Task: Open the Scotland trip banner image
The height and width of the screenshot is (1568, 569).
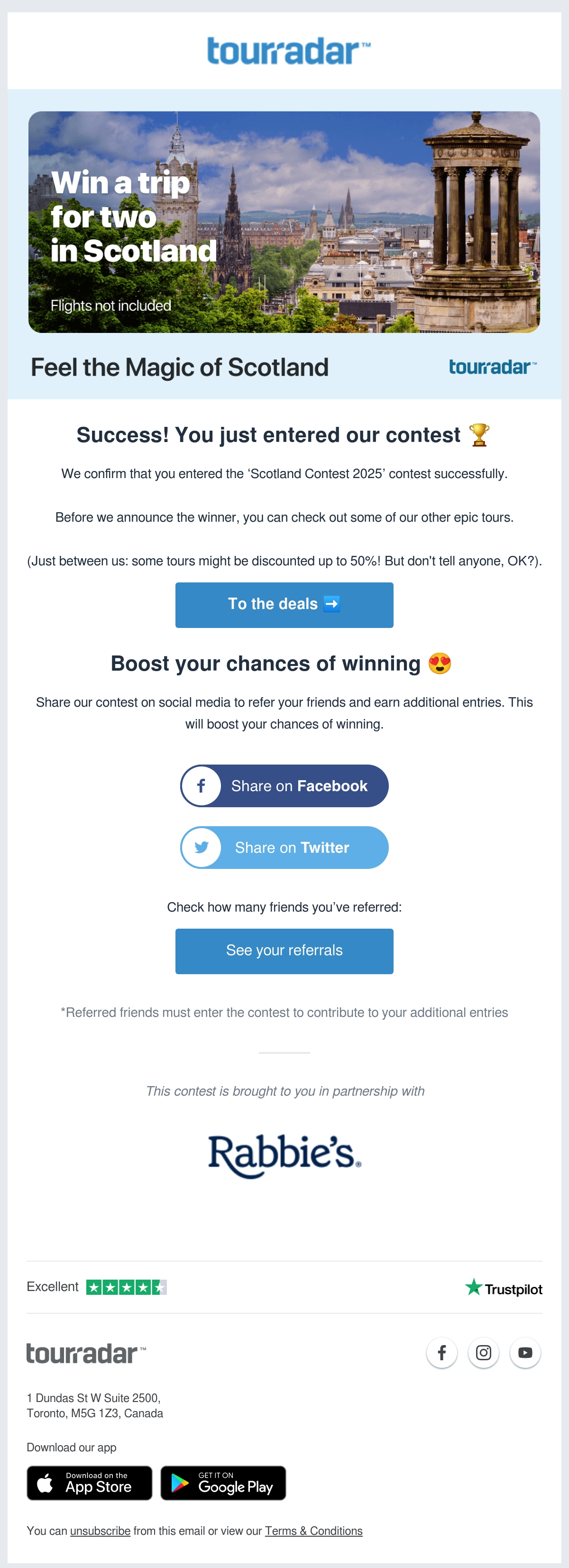Action: pyautogui.click(x=284, y=221)
